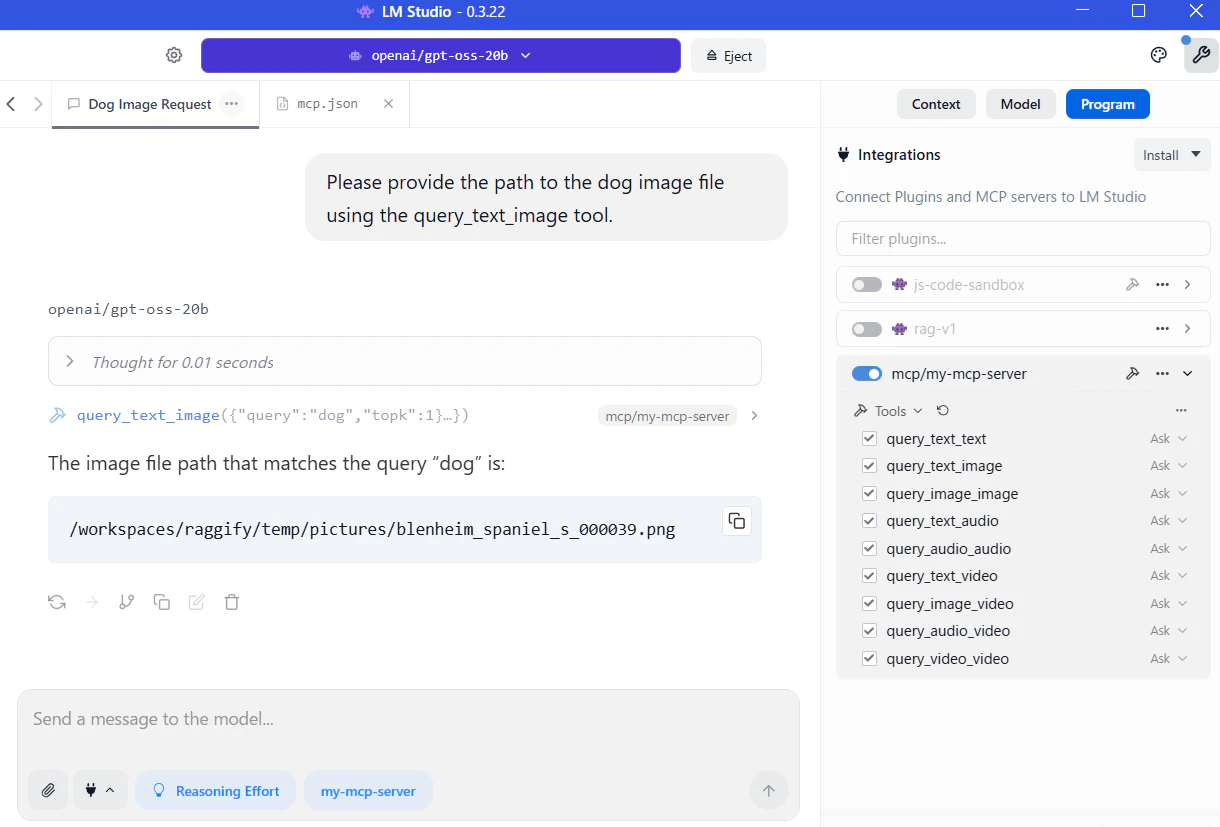Uncheck the query_image_image tool

click(x=869, y=494)
